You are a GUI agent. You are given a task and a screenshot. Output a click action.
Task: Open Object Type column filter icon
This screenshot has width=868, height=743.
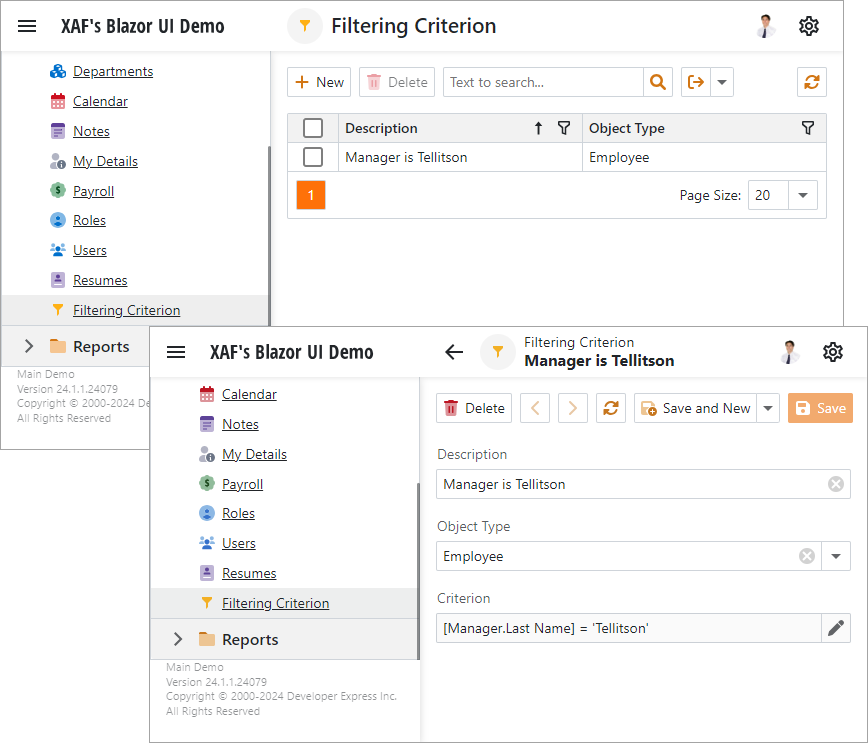click(808, 128)
